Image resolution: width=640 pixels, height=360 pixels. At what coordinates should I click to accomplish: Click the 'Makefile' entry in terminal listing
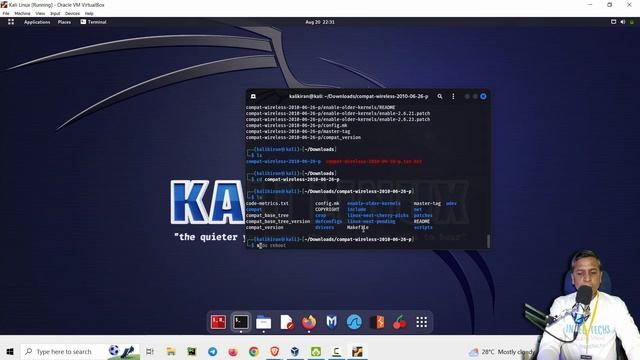(x=358, y=227)
